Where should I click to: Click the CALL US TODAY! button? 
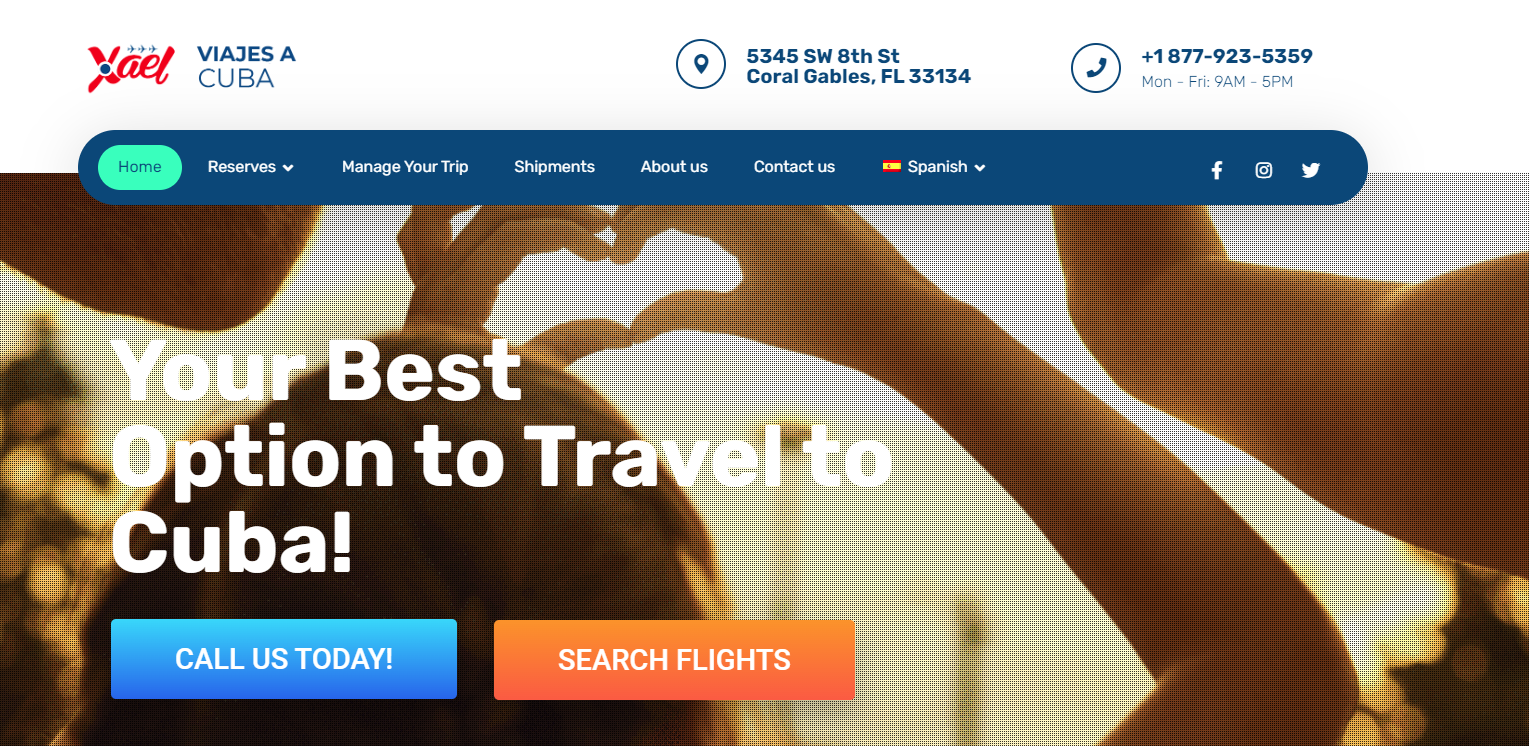pyautogui.click(x=284, y=659)
